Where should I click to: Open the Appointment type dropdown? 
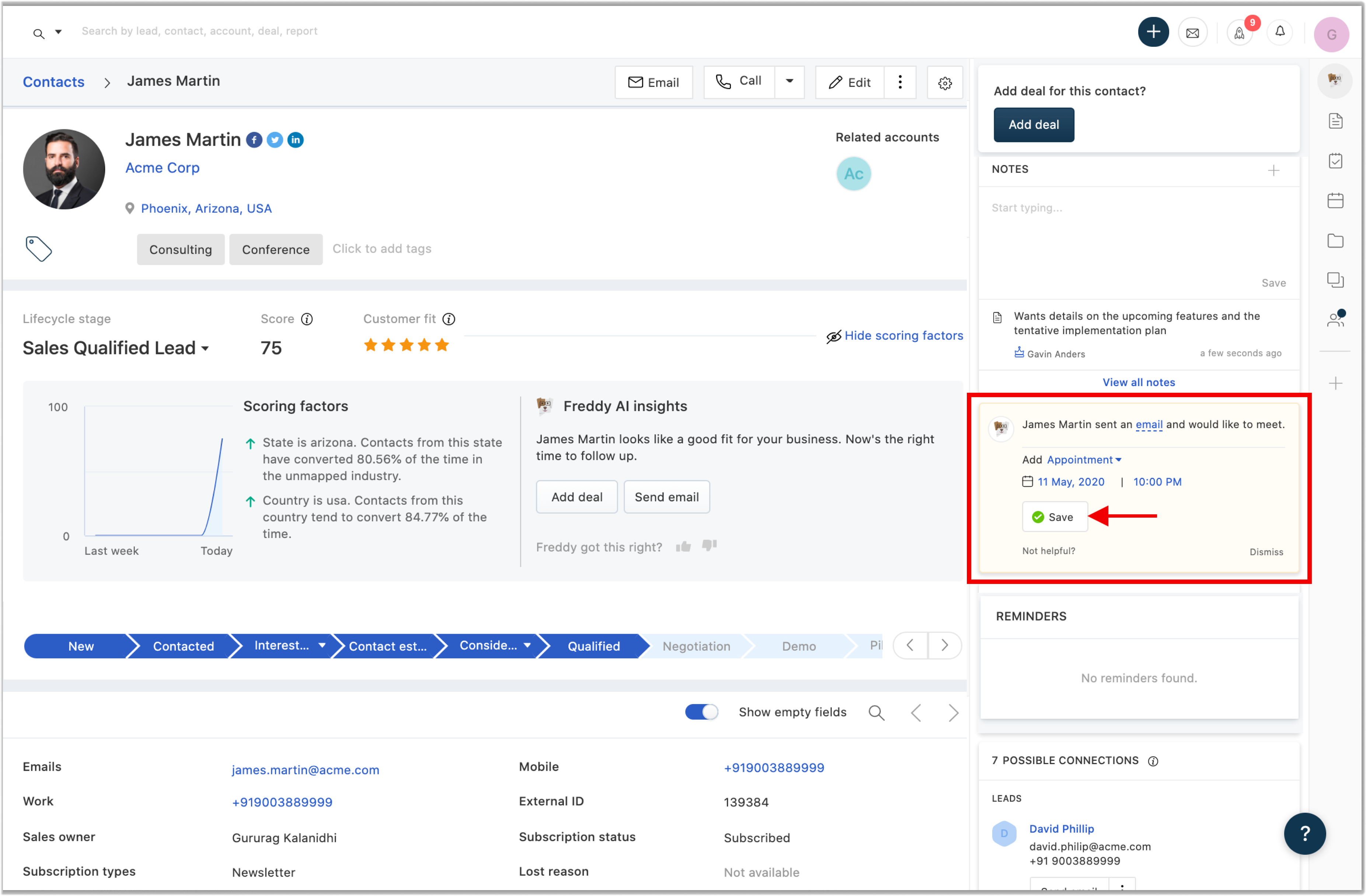click(1084, 459)
